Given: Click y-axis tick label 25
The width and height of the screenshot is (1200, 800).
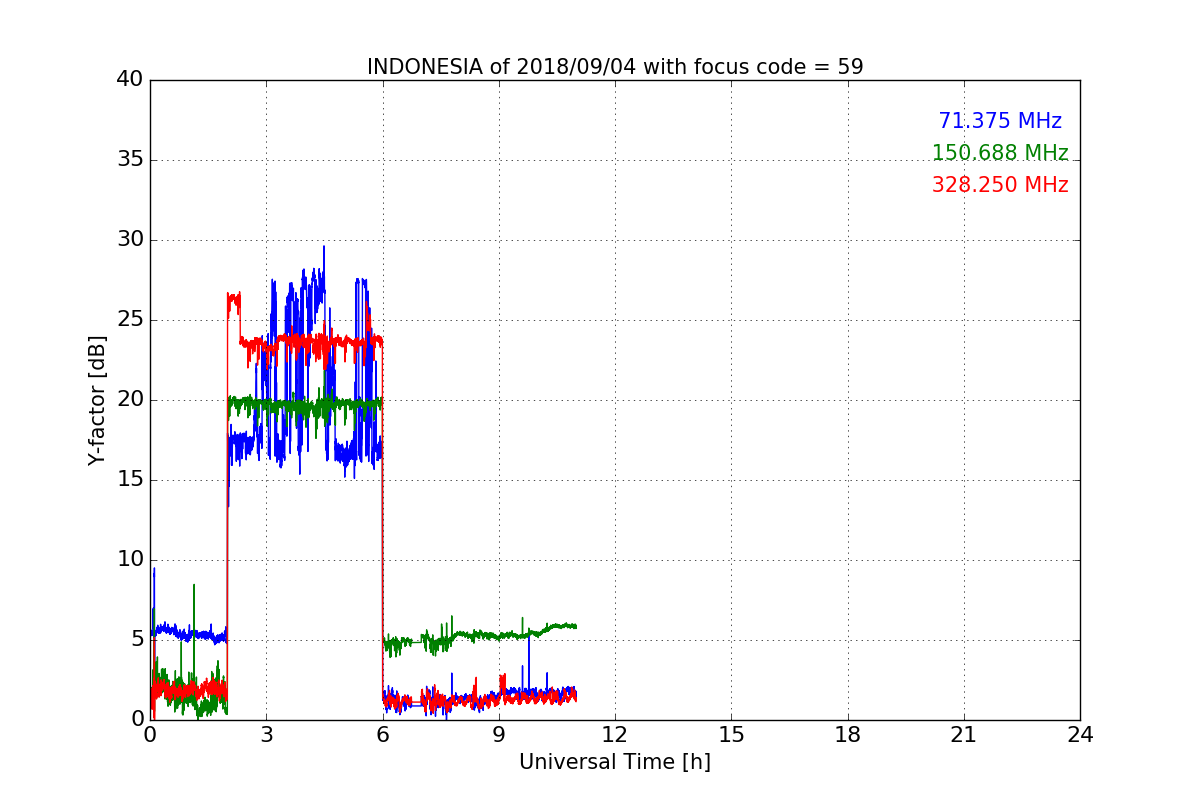Looking at the screenshot, I should [x=130, y=320].
